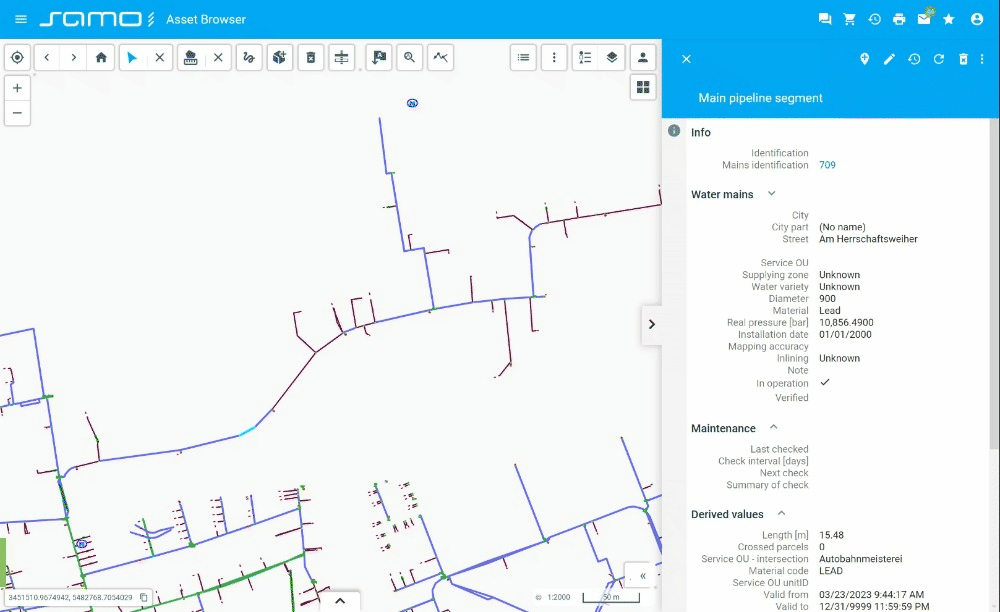The width and height of the screenshot is (1000, 612).
Task: Toggle the Maintenance section chevron
Action: (774, 427)
